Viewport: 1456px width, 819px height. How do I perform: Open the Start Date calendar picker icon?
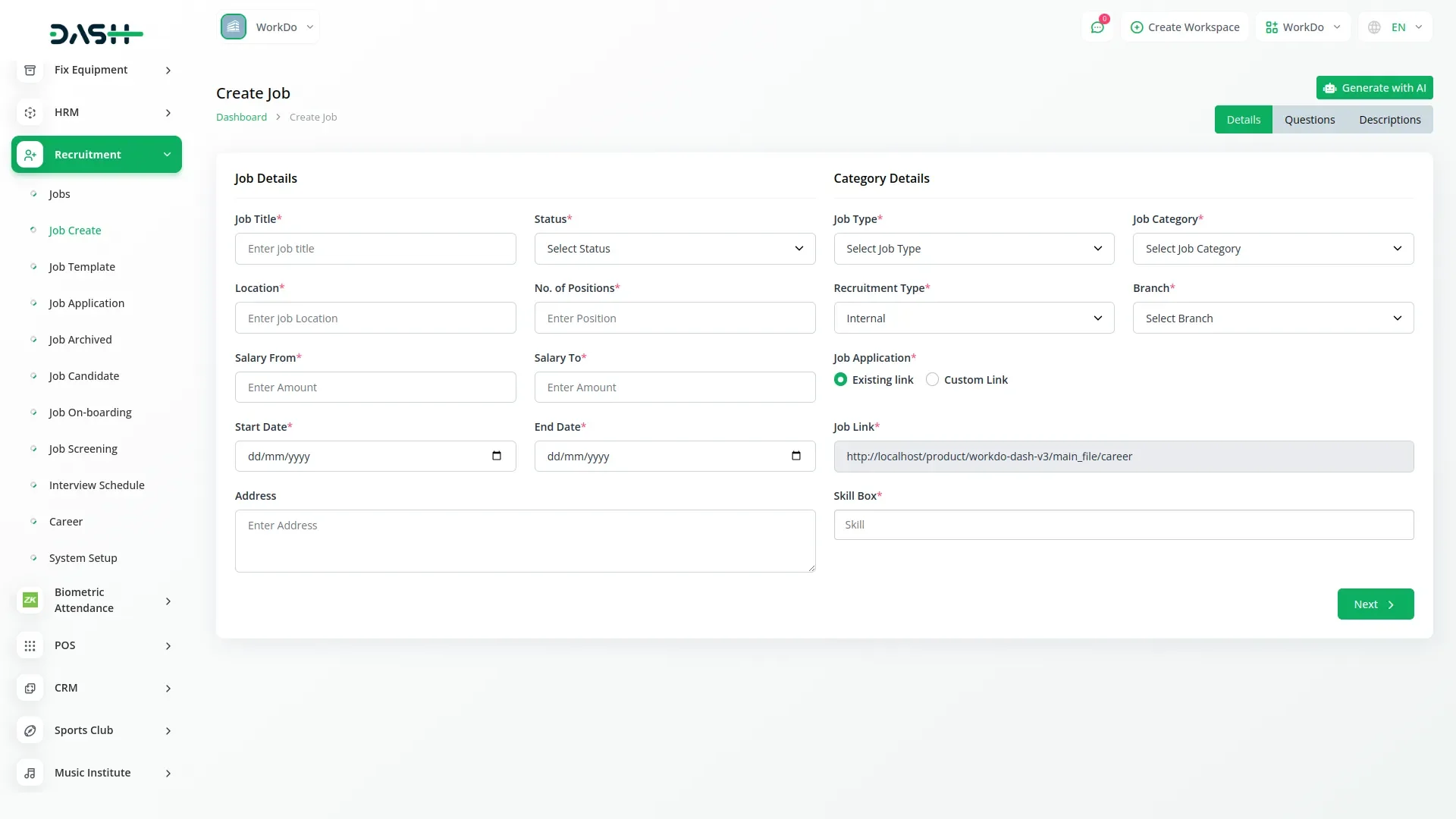point(497,456)
